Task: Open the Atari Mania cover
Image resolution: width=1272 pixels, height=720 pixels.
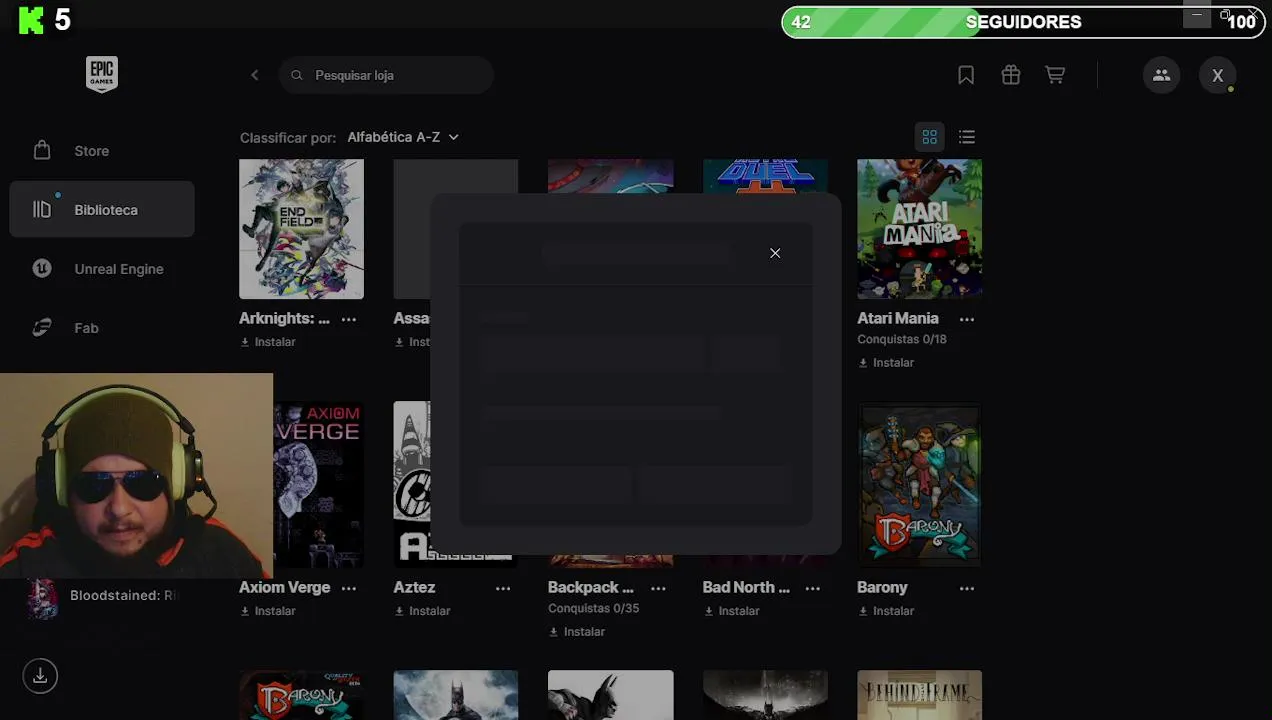Action: [919, 229]
